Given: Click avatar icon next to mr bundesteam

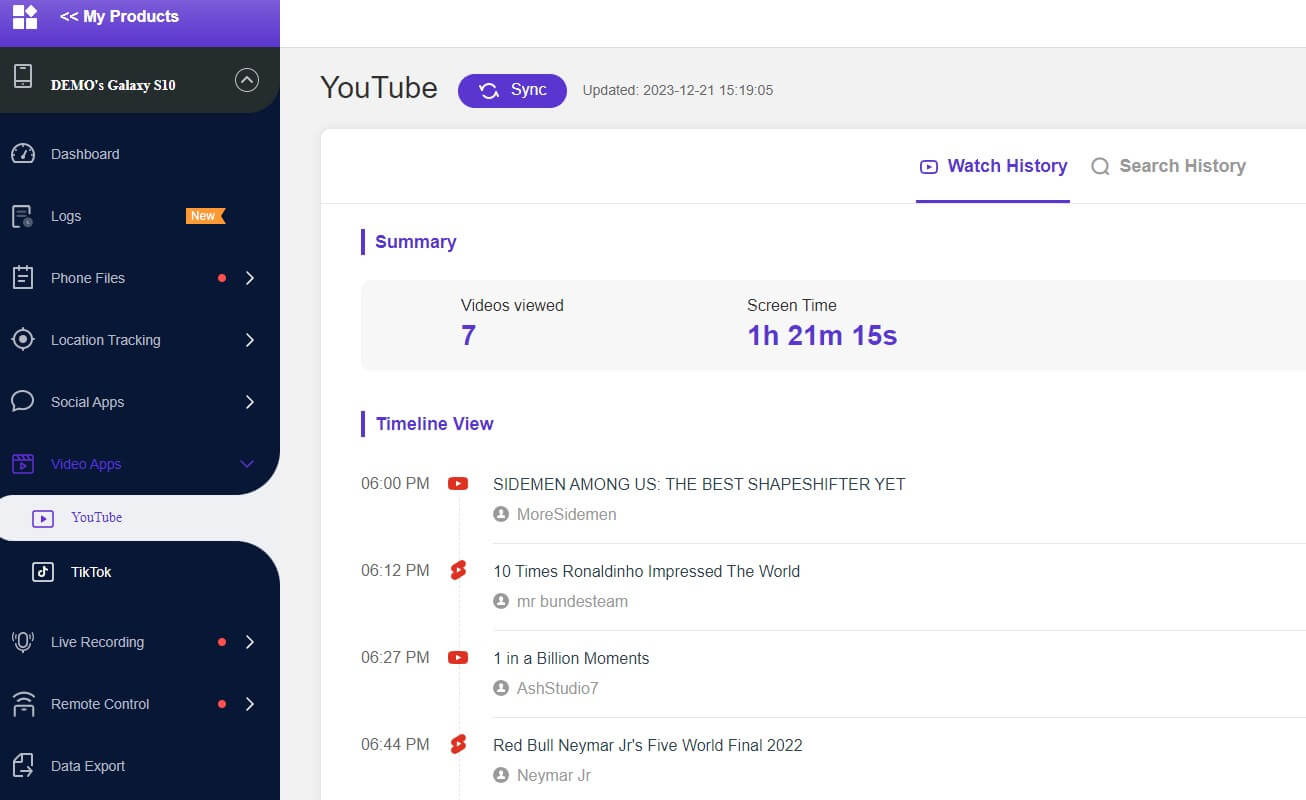Looking at the screenshot, I should click(x=501, y=601).
